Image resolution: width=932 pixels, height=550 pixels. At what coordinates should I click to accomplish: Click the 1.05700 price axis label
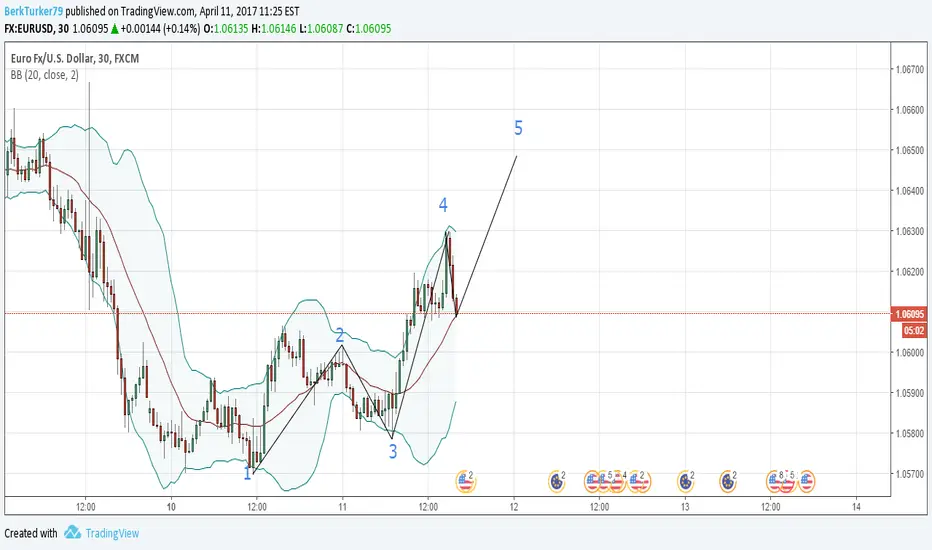(910, 474)
